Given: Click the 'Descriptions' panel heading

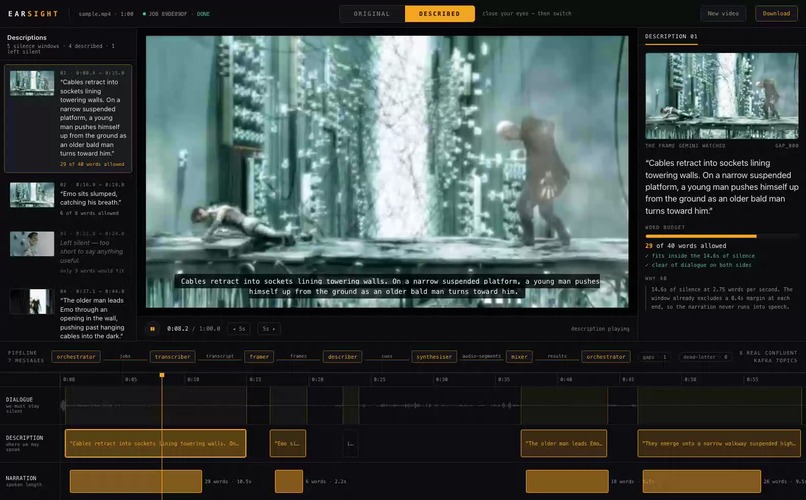Looking at the screenshot, I should point(27,38).
